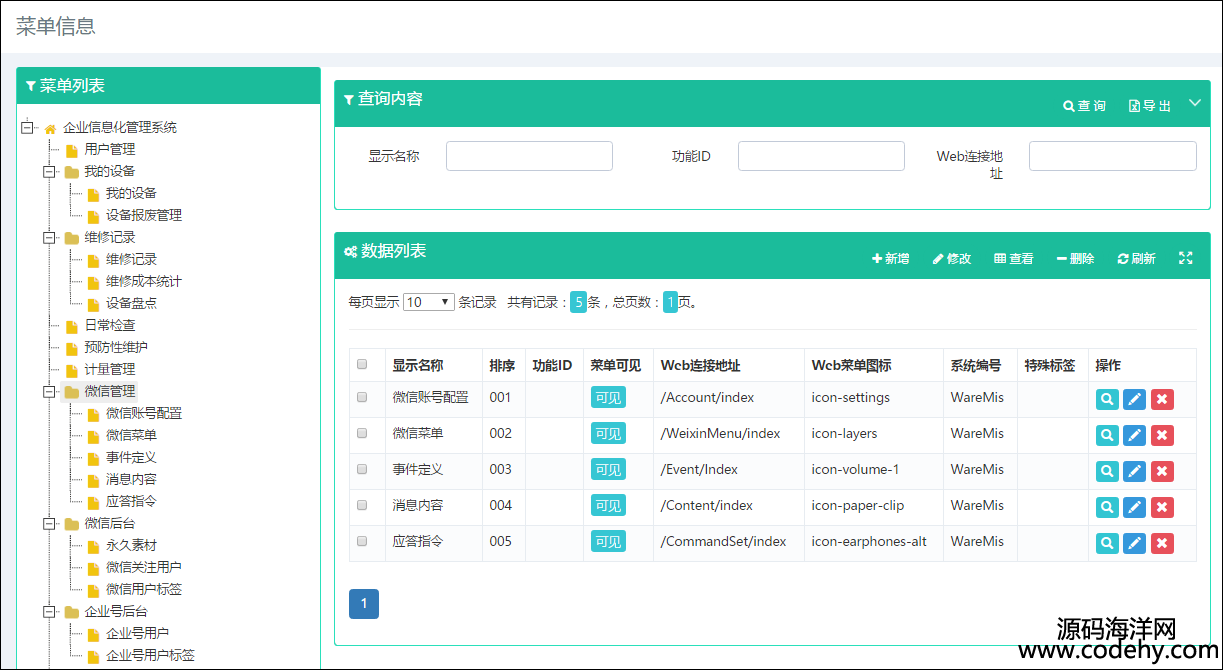Screen dimensions: 1223x670
Task: Click the file icon beside 日常检查
Action: coord(71,326)
